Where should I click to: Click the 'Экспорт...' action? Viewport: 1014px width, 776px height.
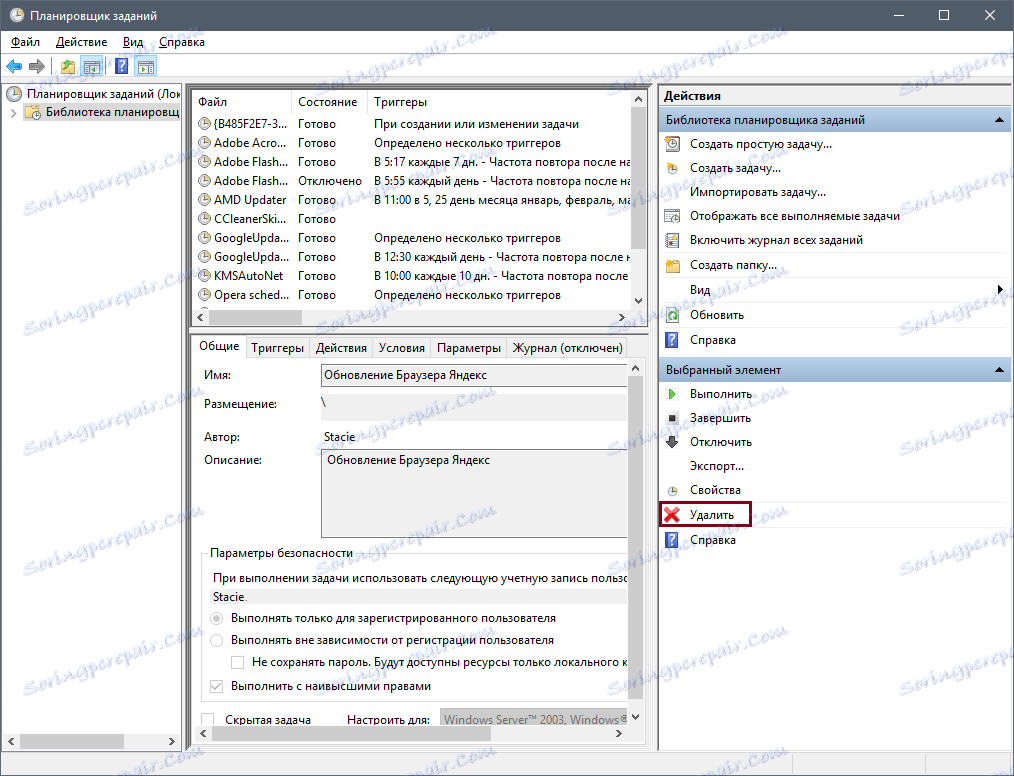coord(717,466)
